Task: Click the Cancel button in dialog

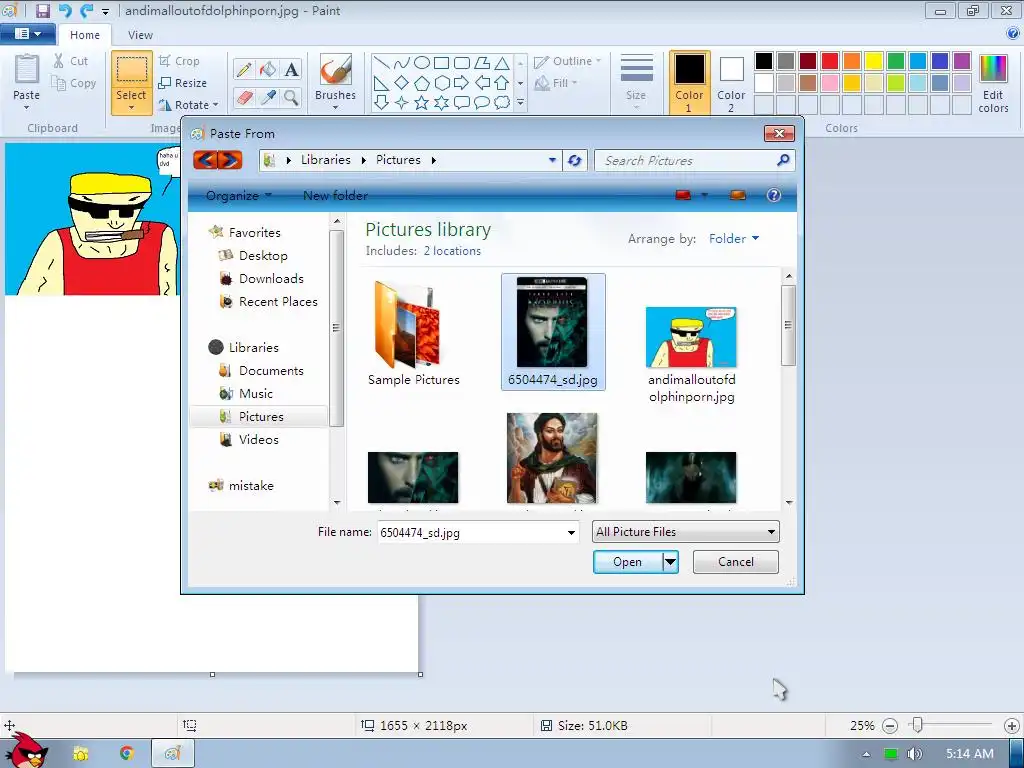Action: [x=735, y=562]
